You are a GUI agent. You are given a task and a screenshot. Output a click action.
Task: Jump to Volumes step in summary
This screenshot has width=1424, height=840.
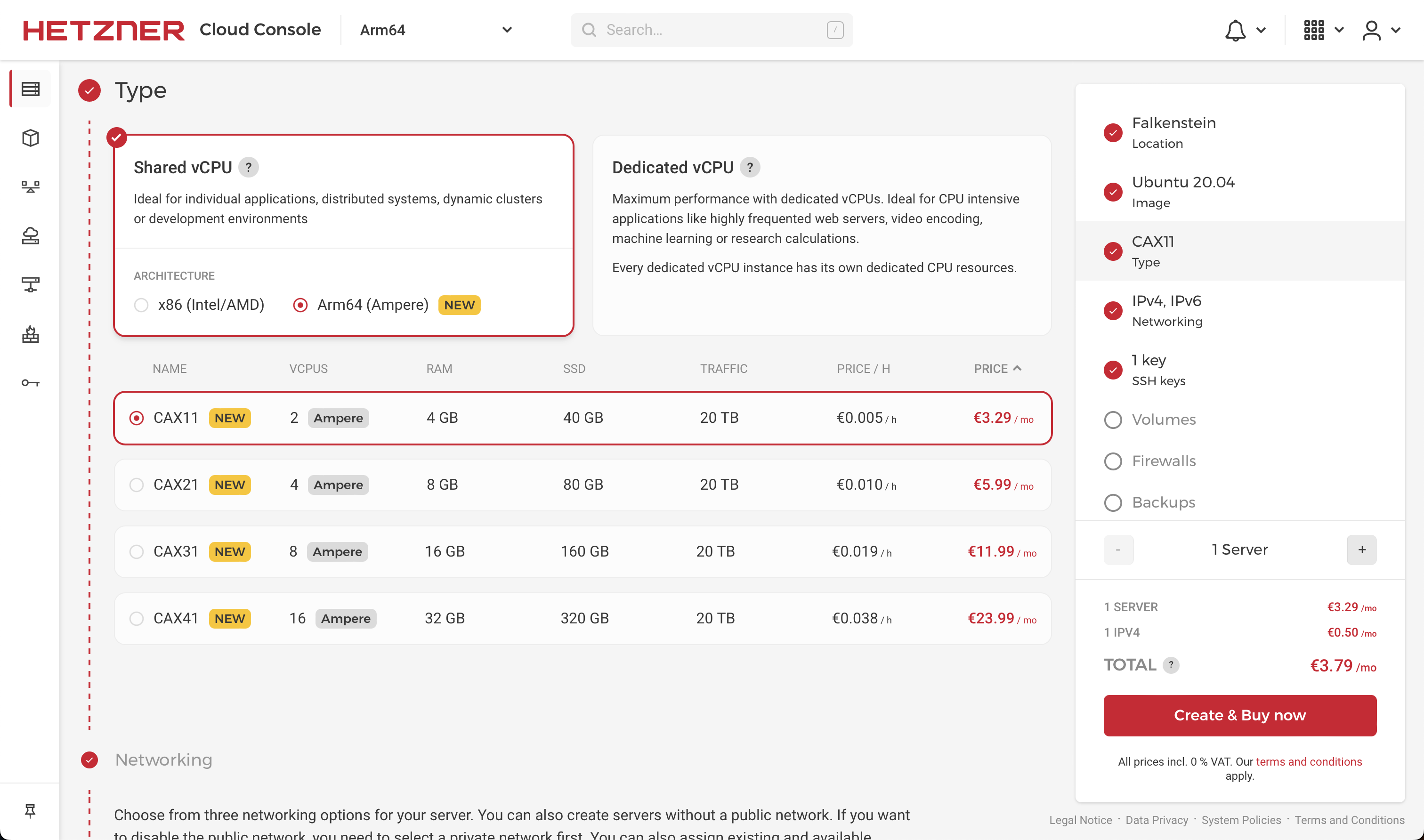pos(1163,420)
